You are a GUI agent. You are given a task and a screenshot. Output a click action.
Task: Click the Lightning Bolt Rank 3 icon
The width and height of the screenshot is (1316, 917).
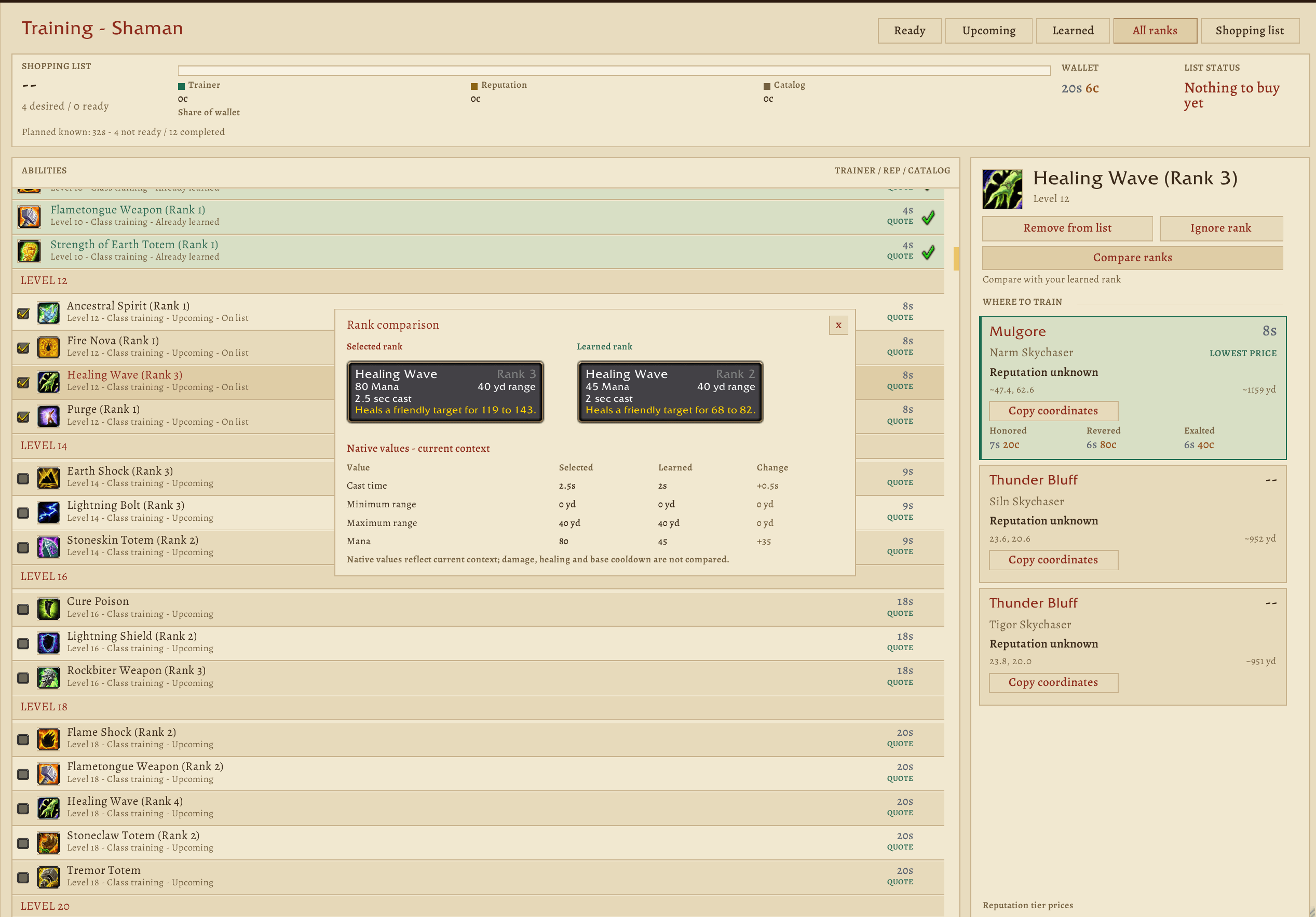point(48,513)
